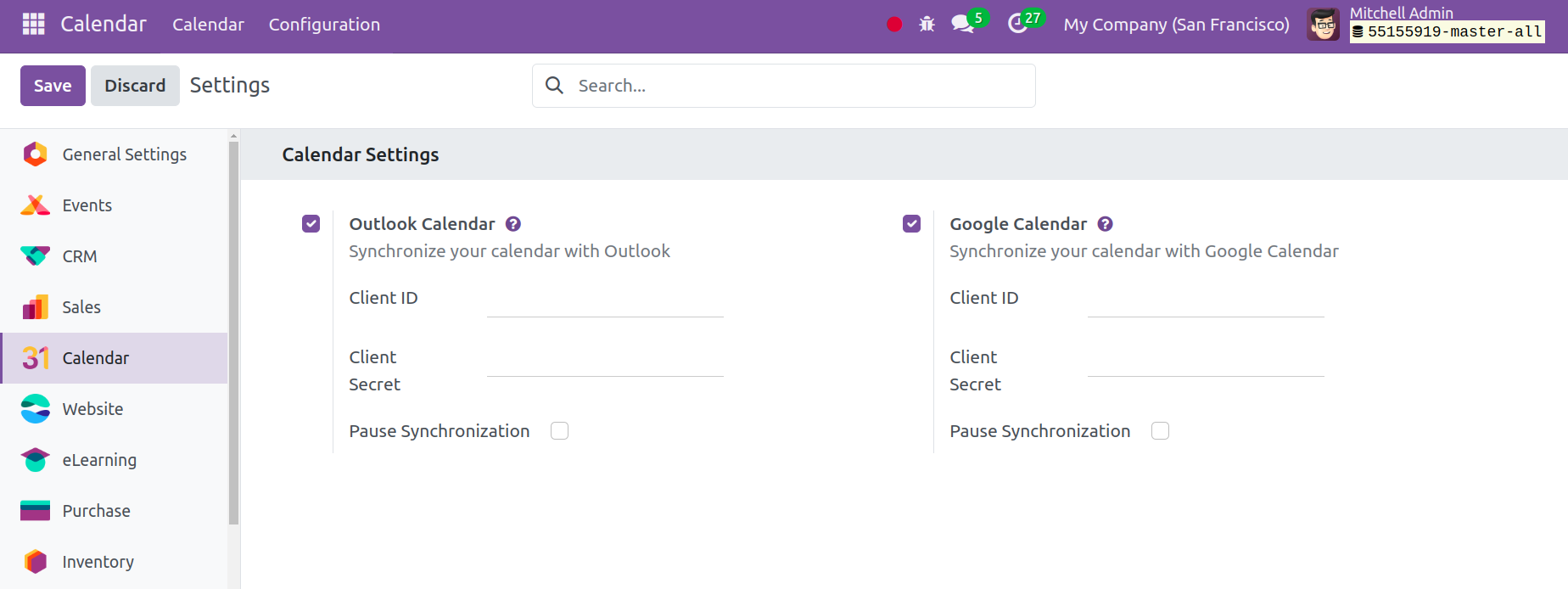Show Outlook Calendar help tooltip icon
1568x589 pixels.
[513, 224]
